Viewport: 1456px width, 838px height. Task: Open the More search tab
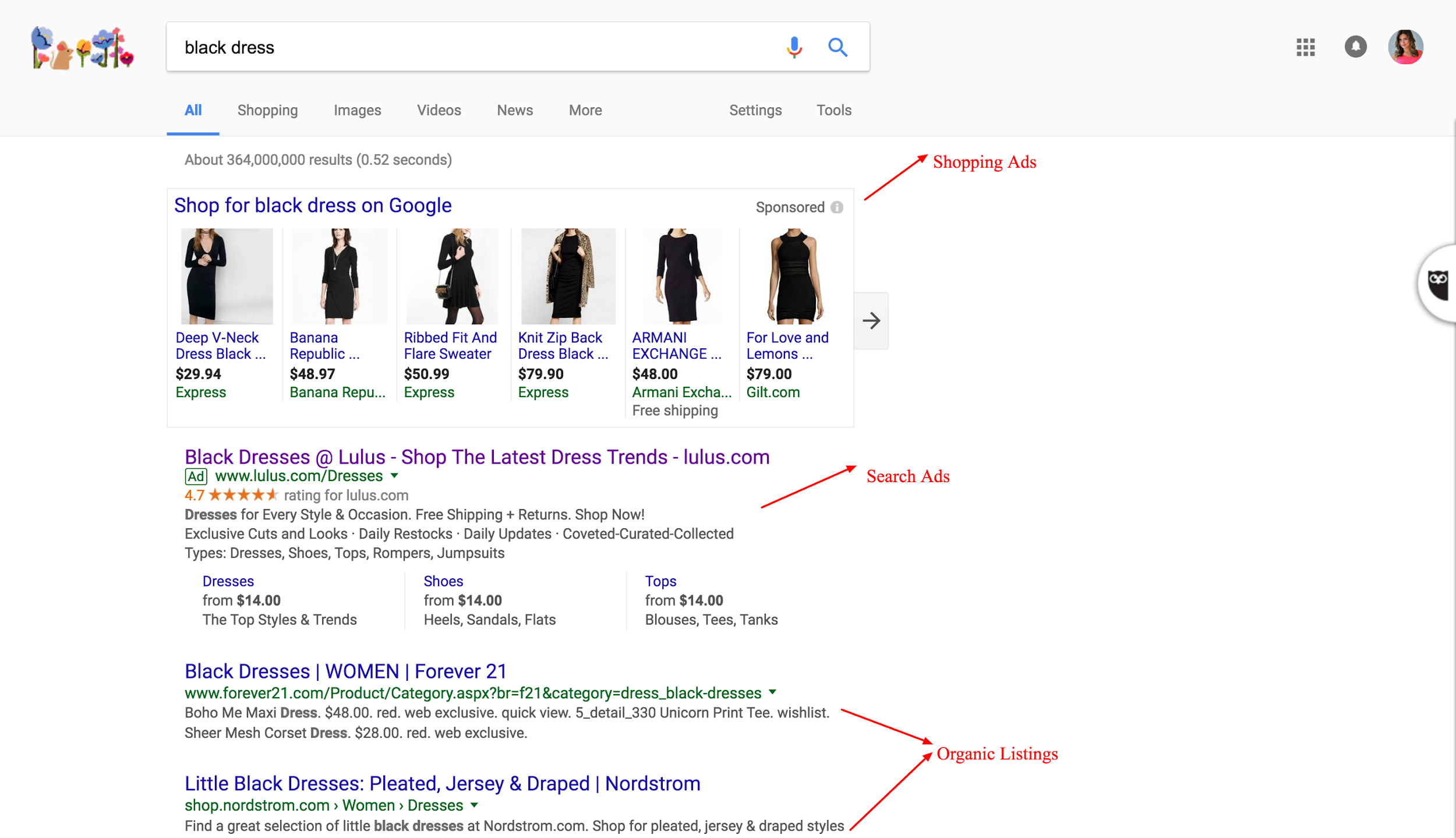point(585,110)
